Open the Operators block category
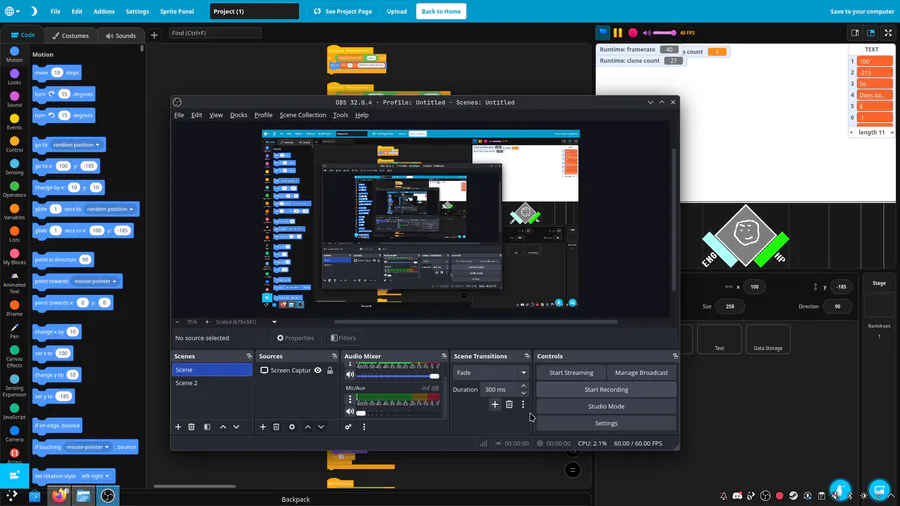The image size is (900, 506). click(14, 189)
